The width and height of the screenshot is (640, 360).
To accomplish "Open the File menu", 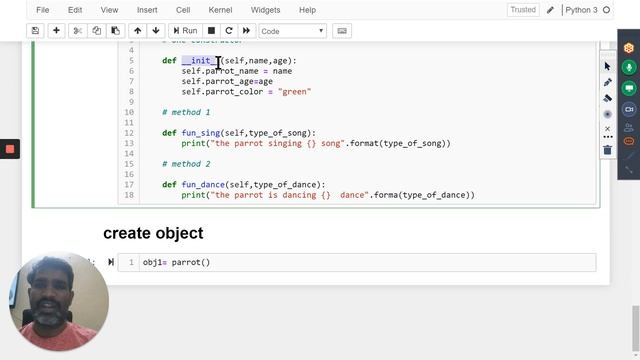I will coord(42,10).
